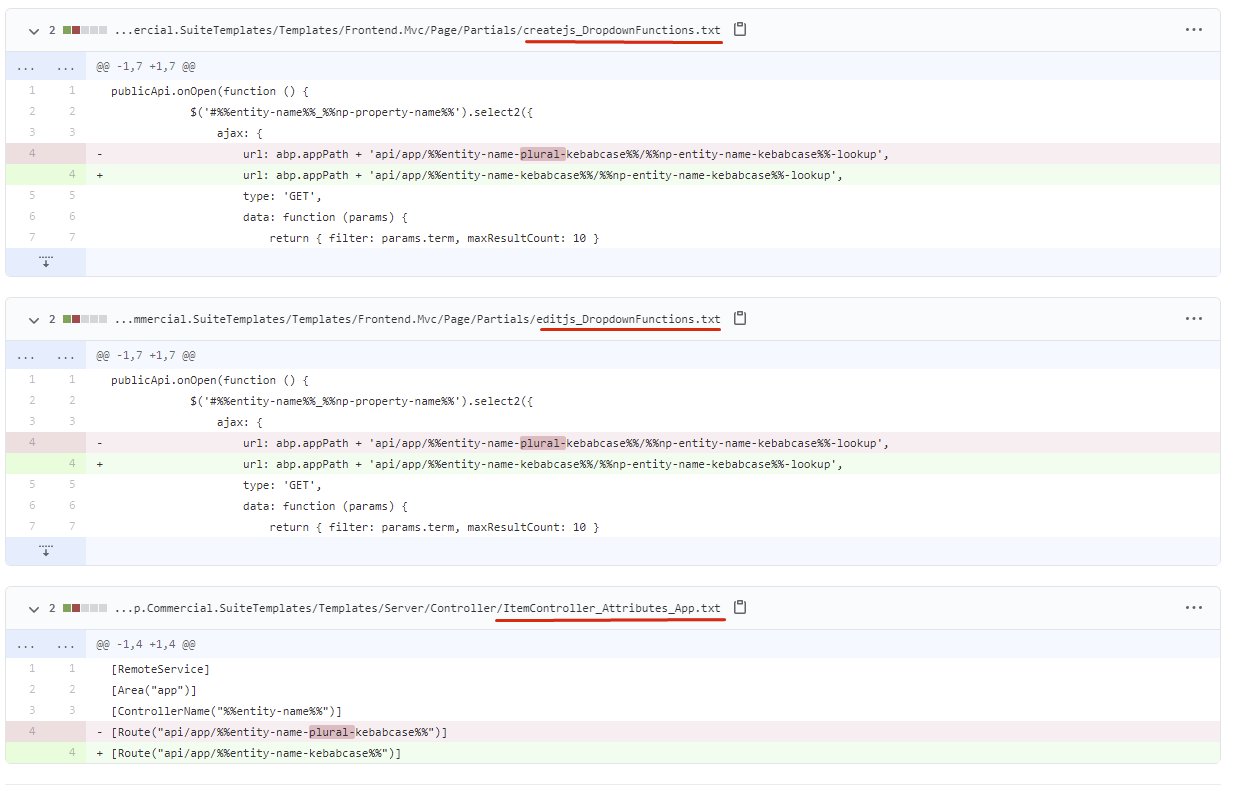This screenshot has height=787, width=1241.
Task: Expand lines below in editjs_DropdownFunctions.txt diff
Action: [x=45, y=551]
